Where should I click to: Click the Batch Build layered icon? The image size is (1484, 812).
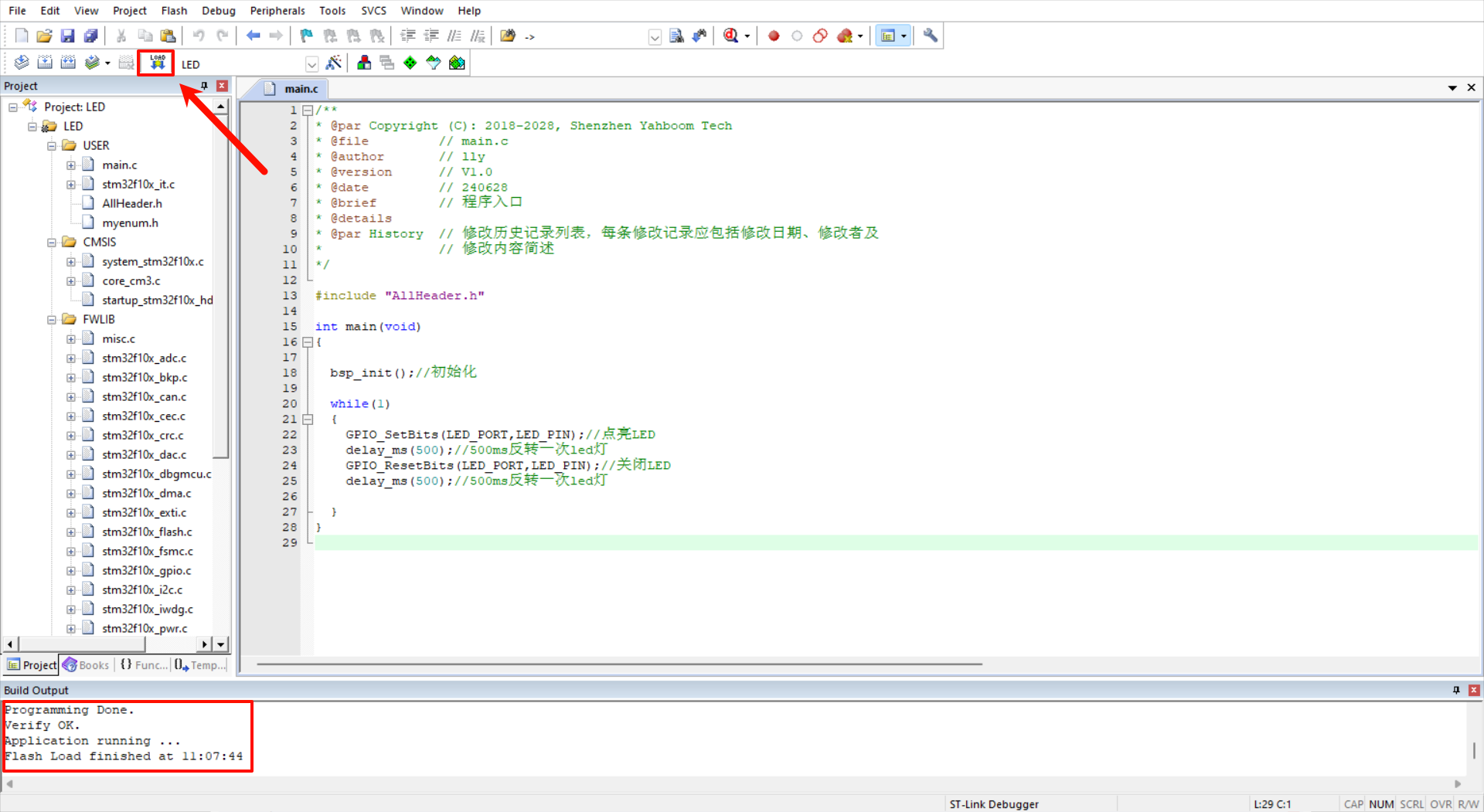pos(92,63)
